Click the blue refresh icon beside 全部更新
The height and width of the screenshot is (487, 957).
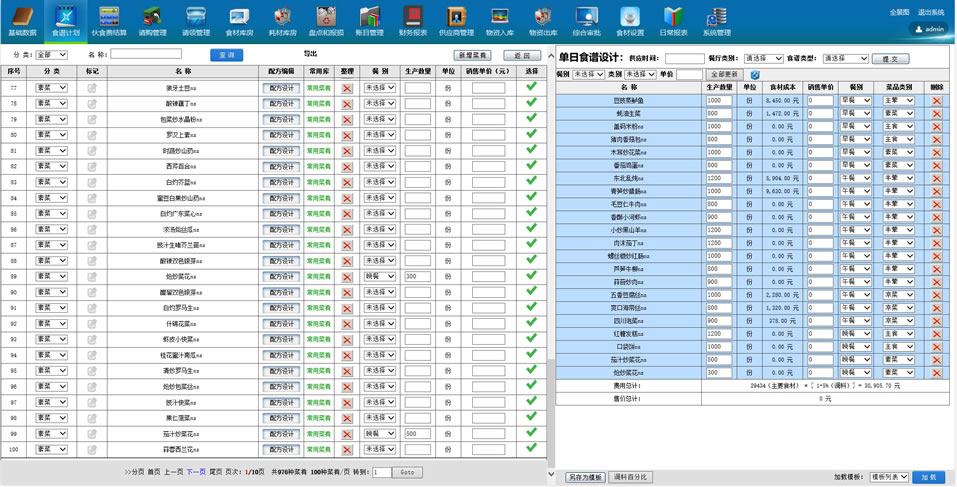(755, 75)
